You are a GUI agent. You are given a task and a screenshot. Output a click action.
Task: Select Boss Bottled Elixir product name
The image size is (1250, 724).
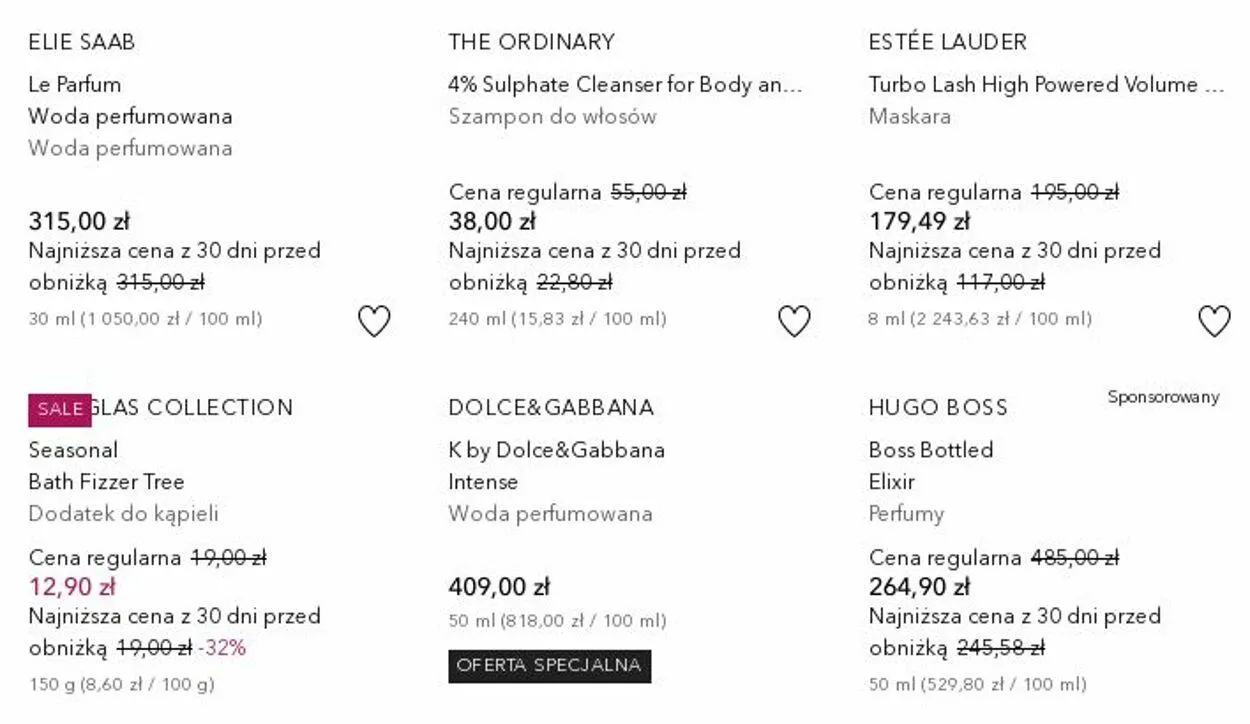(x=930, y=466)
